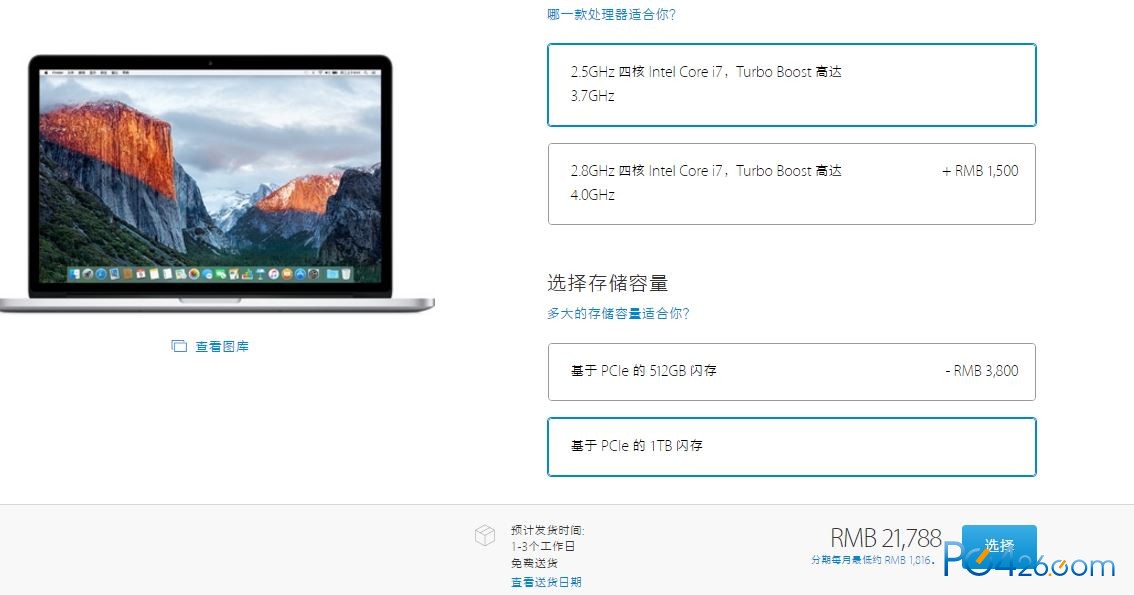Choose the PCIe 1TB flash storage option
The image size is (1134, 595).
[x=792, y=447]
